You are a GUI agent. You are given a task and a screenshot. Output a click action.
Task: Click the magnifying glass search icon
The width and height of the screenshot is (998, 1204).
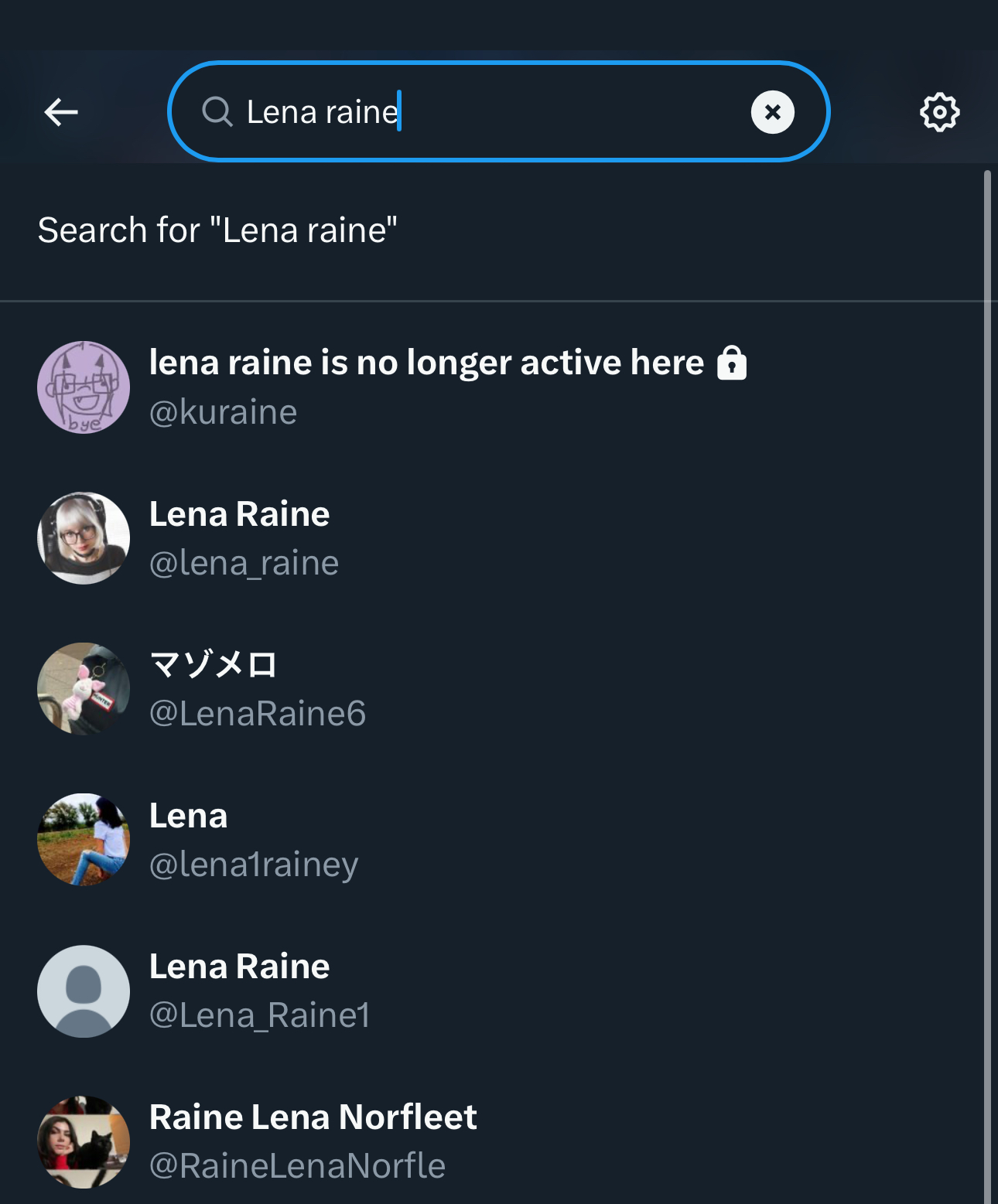point(217,112)
